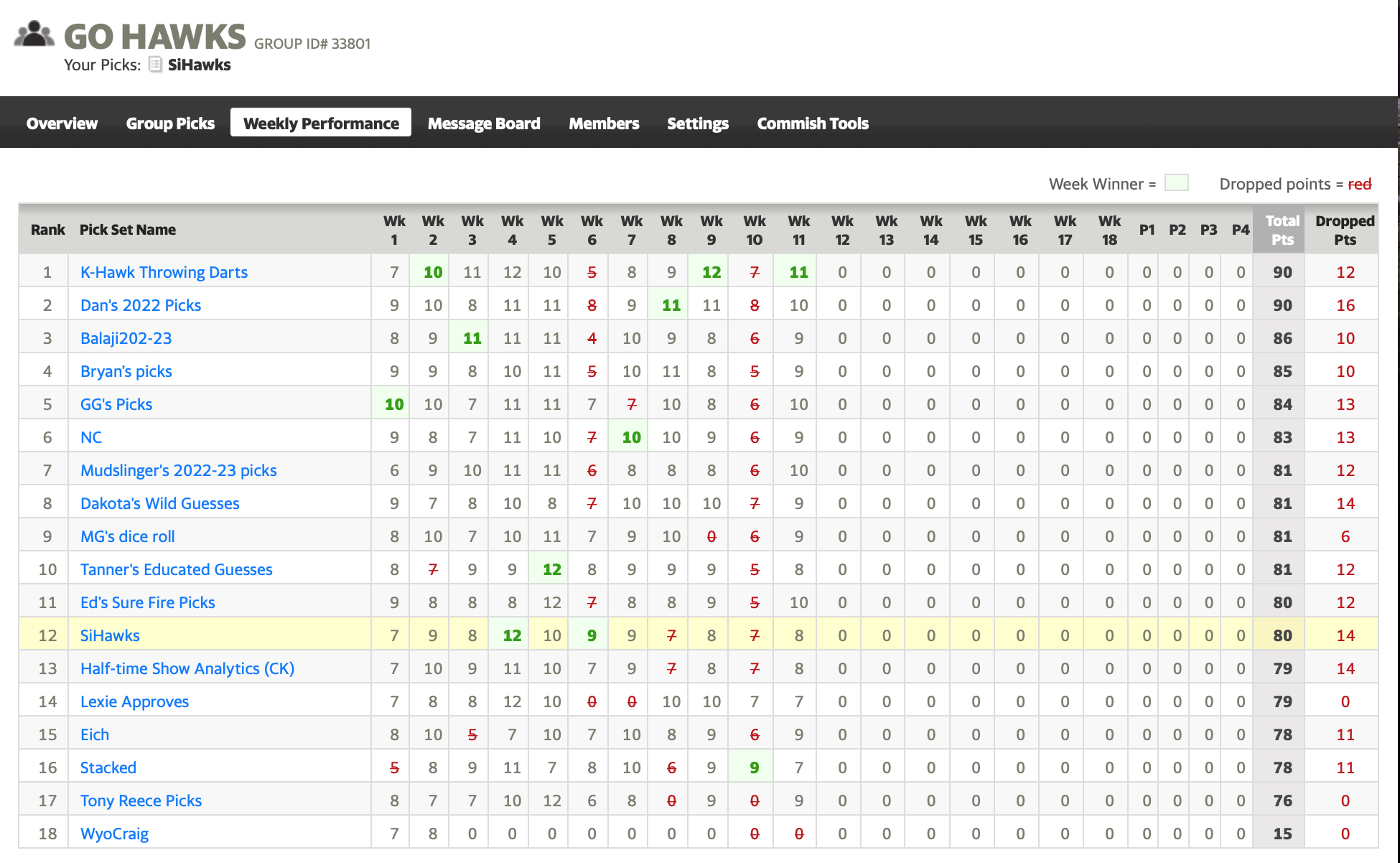Click the group people icon beside GO HAWKS
1400x863 pixels.
point(34,34)
